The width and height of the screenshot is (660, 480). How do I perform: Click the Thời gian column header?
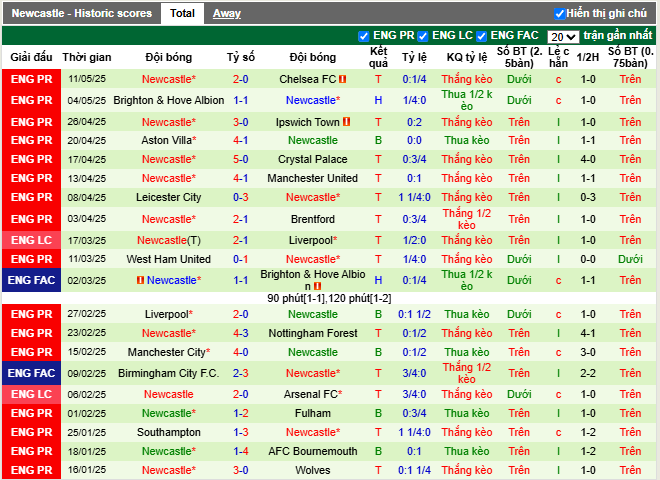click(x=87, y=57)
